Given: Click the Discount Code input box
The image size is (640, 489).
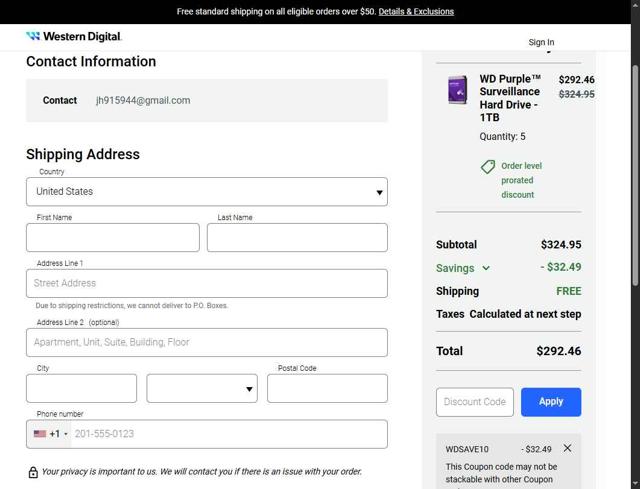Looking at the screenshot, I should [475, 402].
